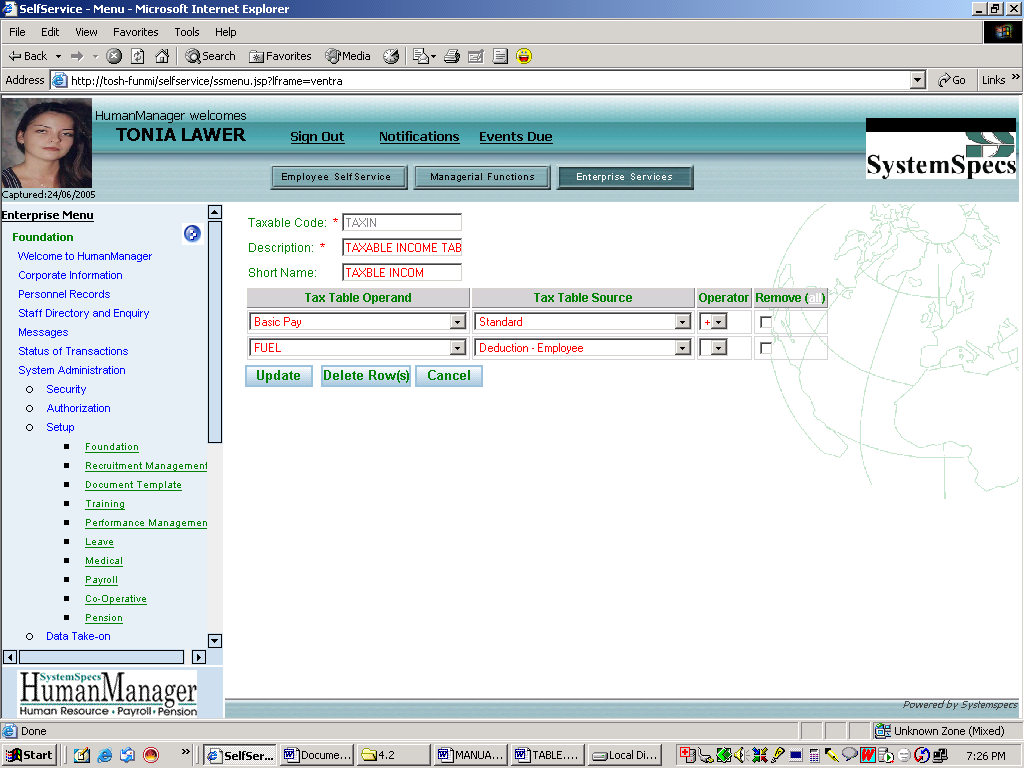Click into the Short Name field
Viewport: 1024px width, 768px height.
tap(402, 272)
